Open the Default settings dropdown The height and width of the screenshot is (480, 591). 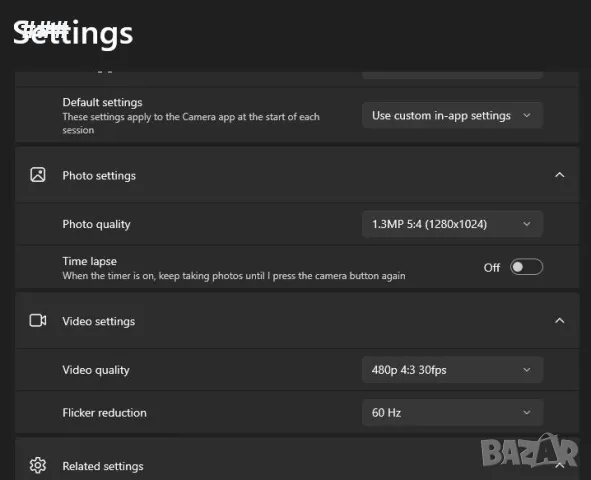click(x=452, y=115)
